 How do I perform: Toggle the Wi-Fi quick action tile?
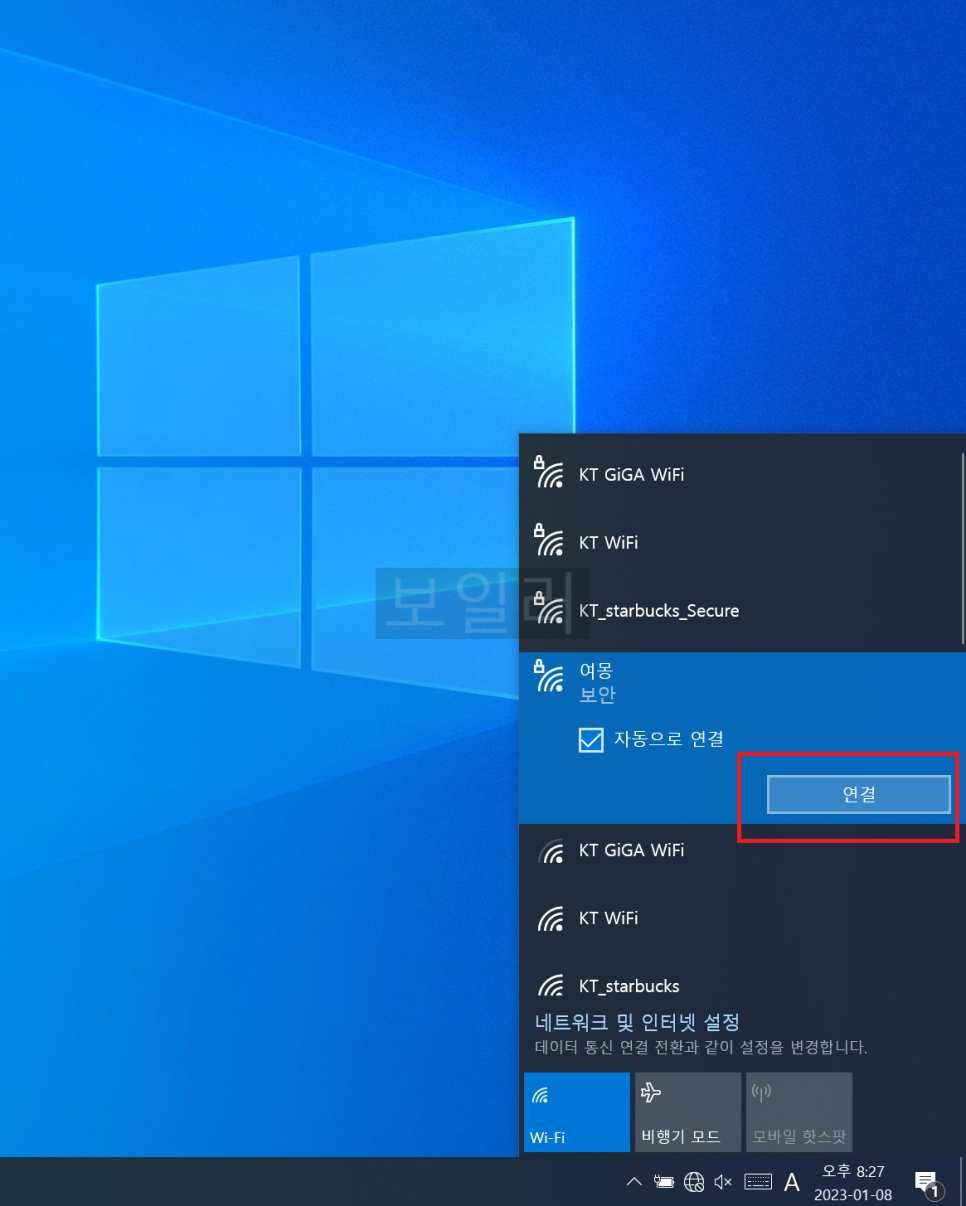pos(576,1111)
